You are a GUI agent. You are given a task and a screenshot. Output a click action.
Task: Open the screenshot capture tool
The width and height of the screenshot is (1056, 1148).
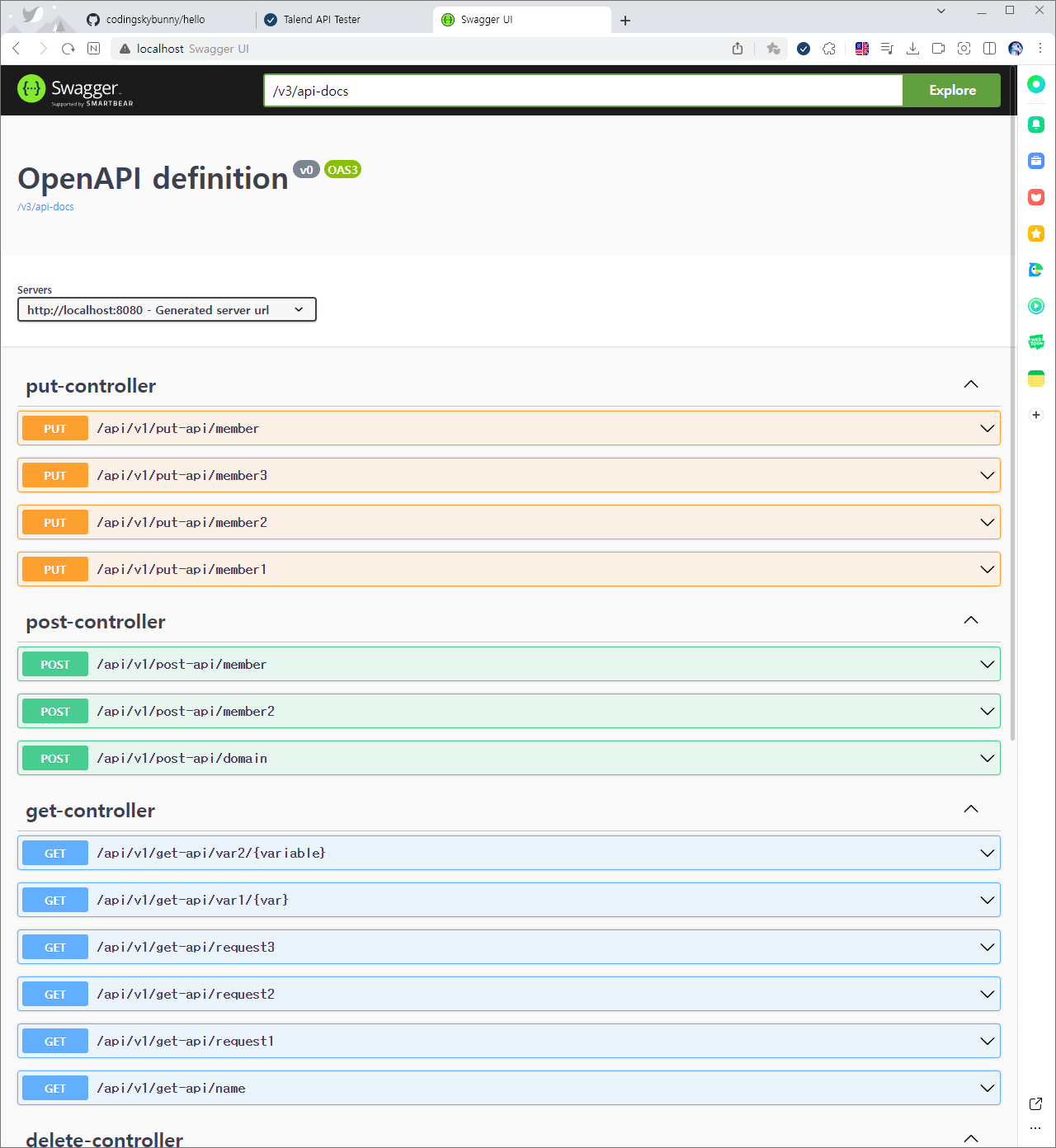tap(964, 49)
